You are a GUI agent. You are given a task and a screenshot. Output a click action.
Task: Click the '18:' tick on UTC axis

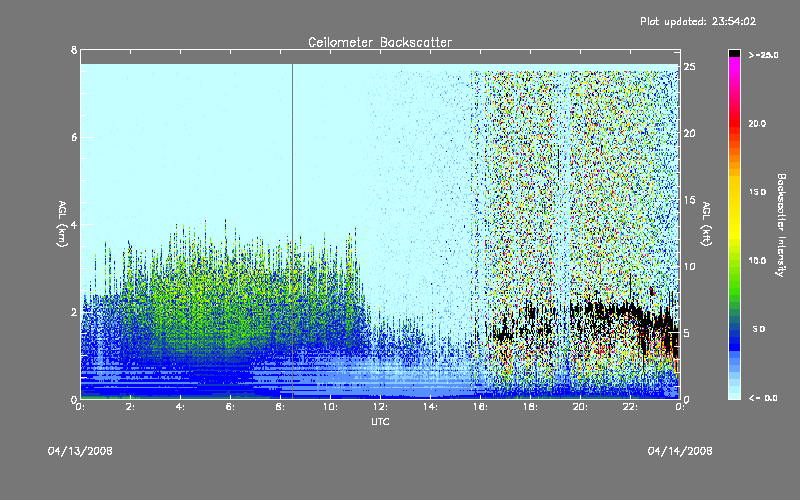(x=530, y=407)
